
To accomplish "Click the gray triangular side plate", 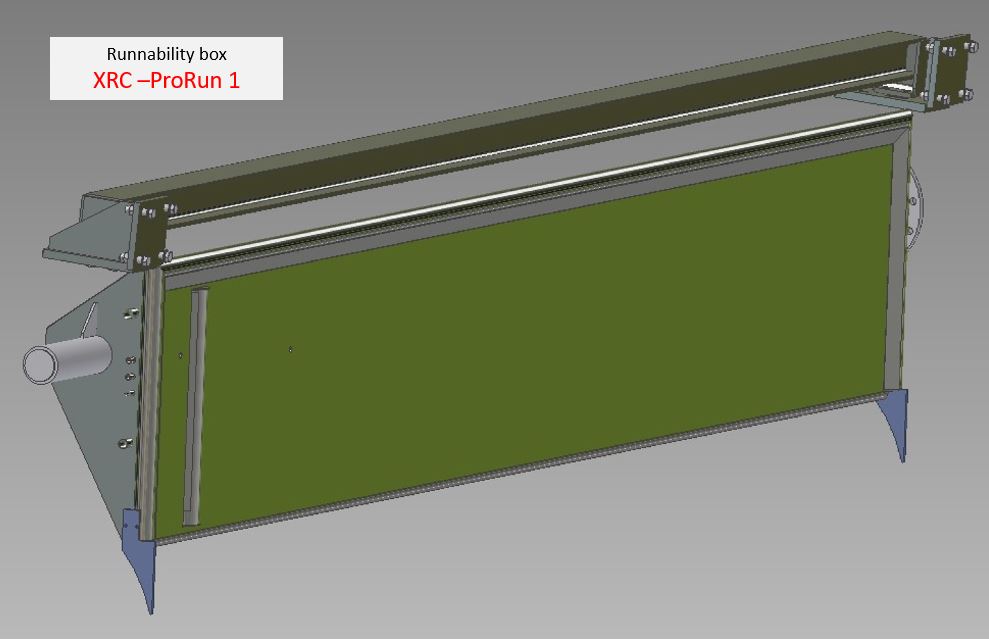I will (x=95, y=420).
